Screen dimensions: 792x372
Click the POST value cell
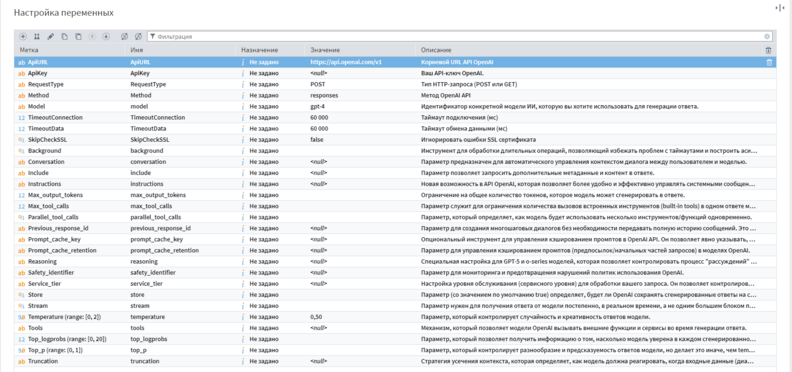coord(318,84)
